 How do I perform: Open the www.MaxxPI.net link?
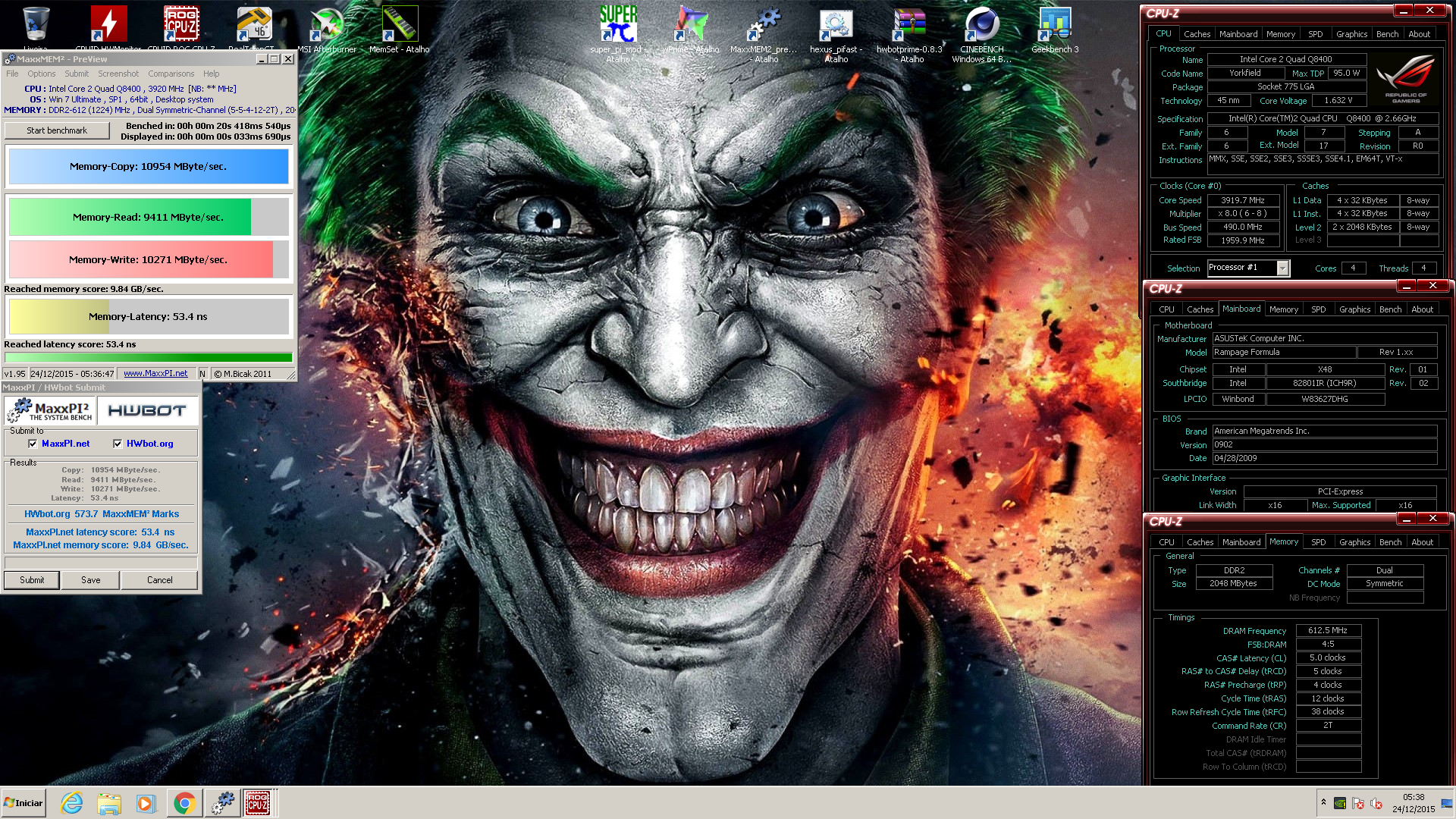pyautogui.click(x=155, y=373)
